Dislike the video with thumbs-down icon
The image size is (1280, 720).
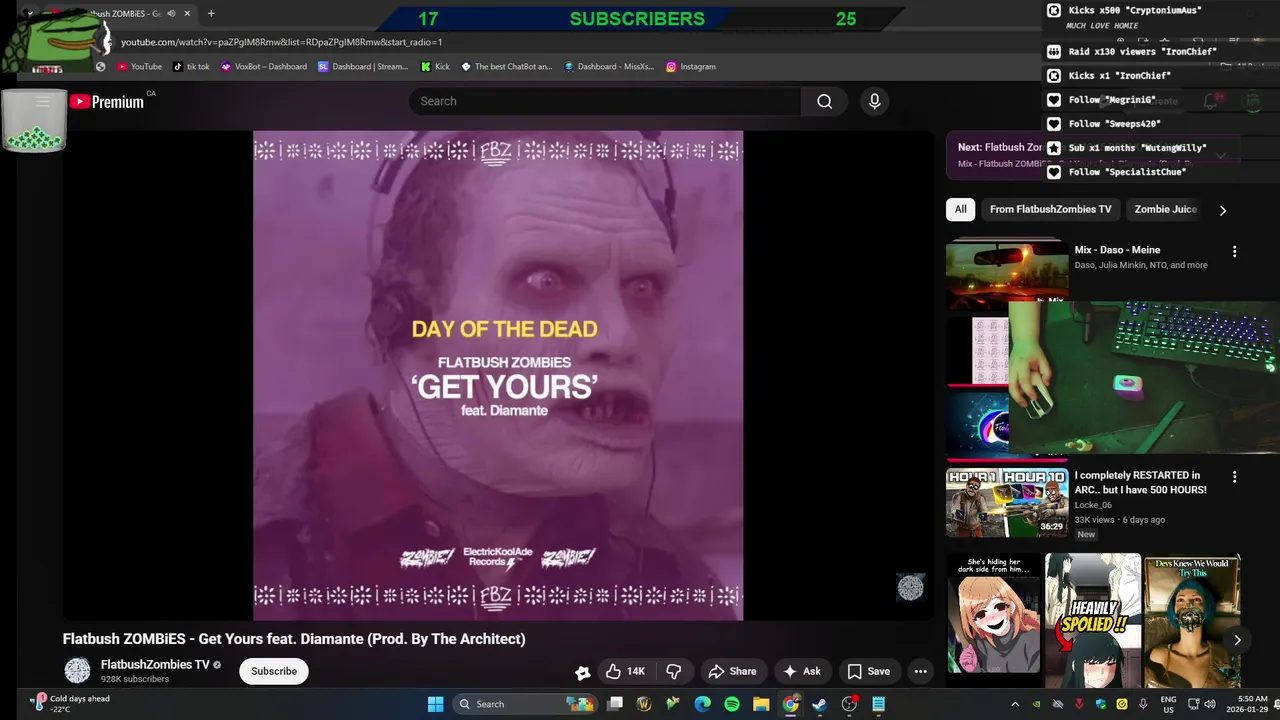[674, 671]
